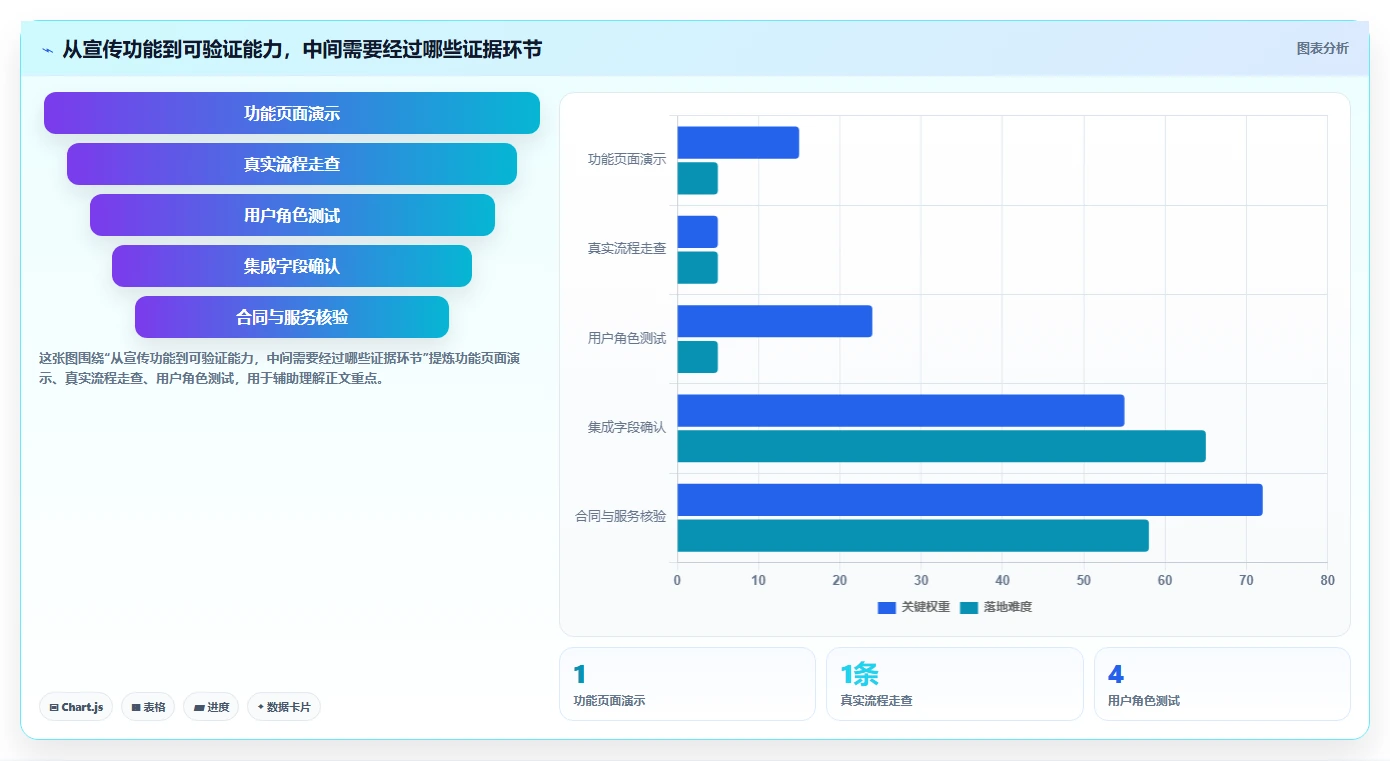Click the x-axis tick label 40
This screenshot has width=1390, height=761.
[x=1002, y=581]
